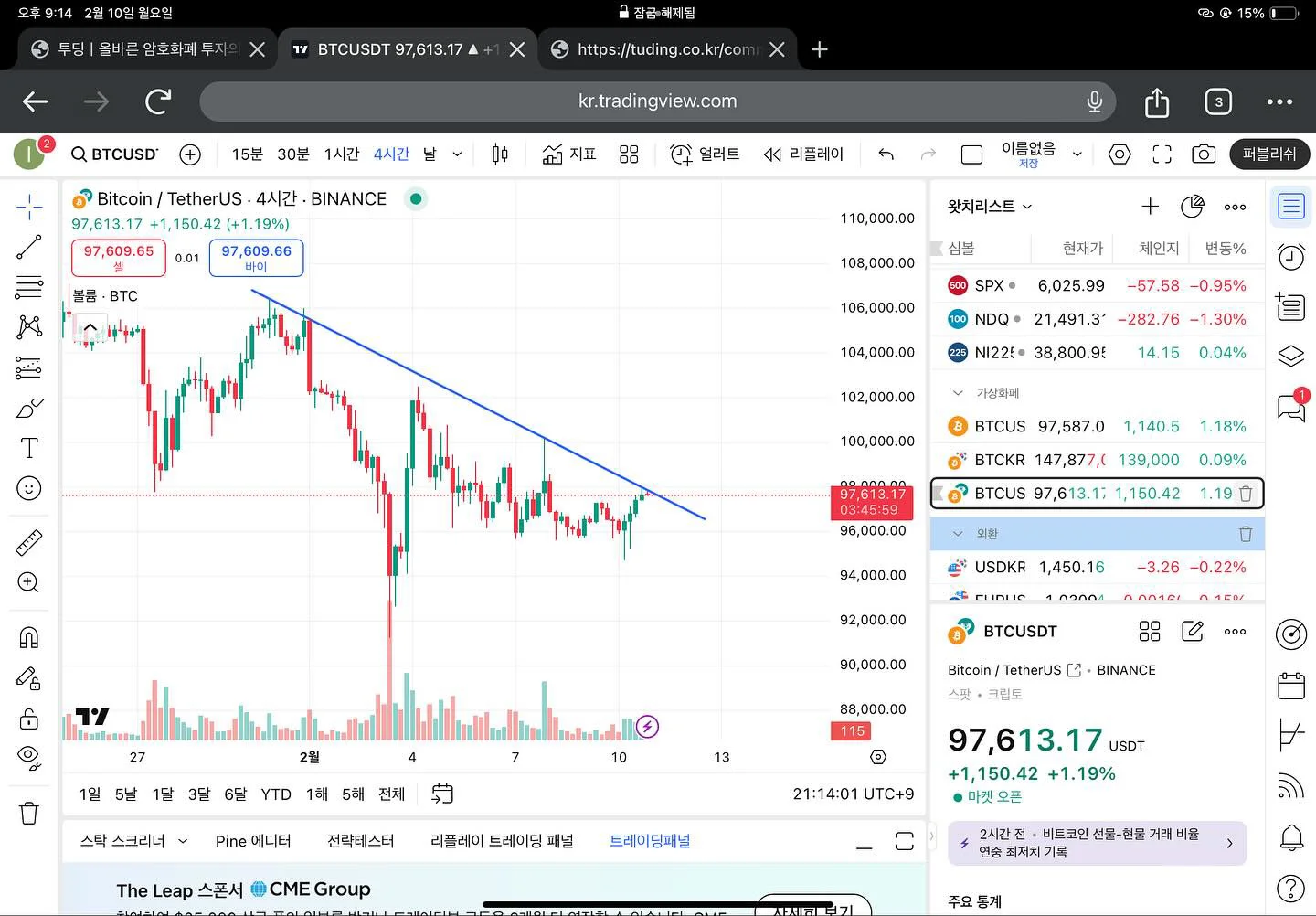Toggle lock all drawings
The height and width of the screenshot is (916, 1316).
[29, 718]
